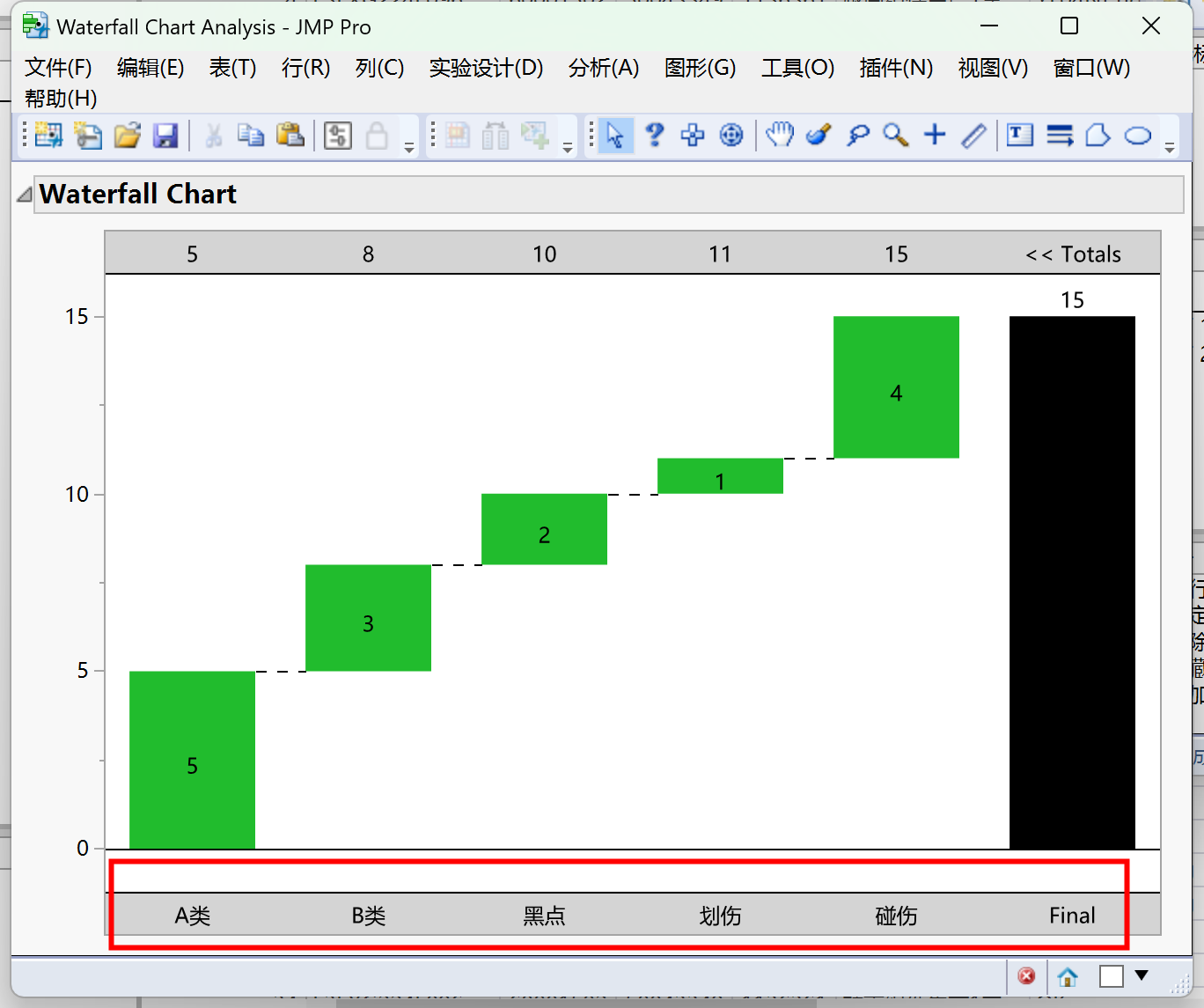Select the Arrow pointer tool

coord(615,135)
